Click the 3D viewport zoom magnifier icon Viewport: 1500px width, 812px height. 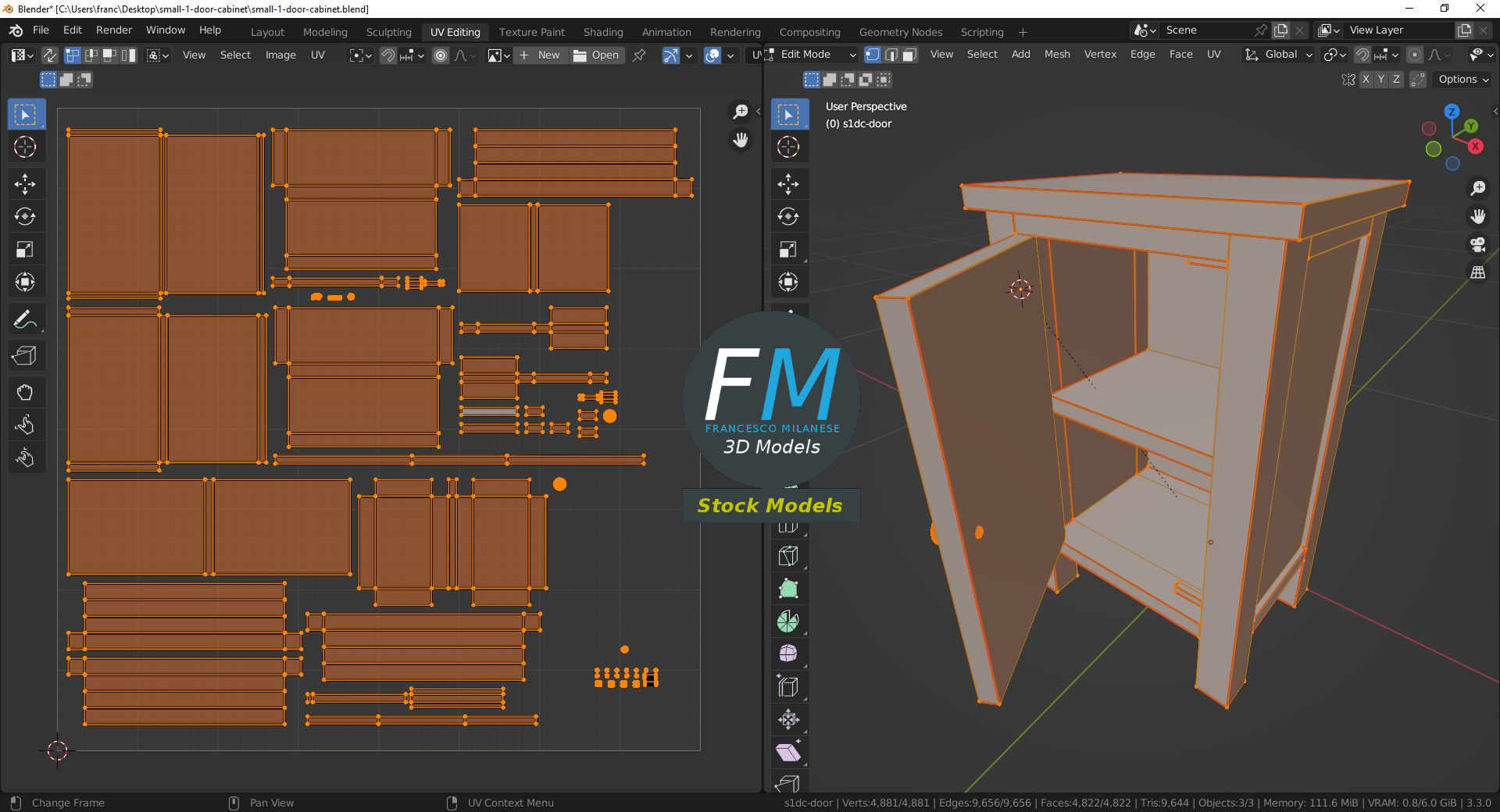[x=1477, y=188]
